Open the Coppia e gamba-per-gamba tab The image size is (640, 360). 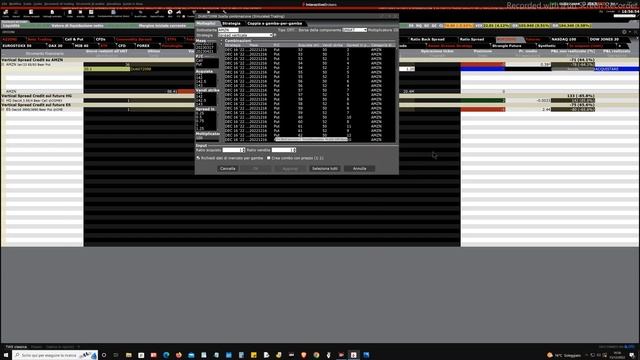tap(275, 23)
